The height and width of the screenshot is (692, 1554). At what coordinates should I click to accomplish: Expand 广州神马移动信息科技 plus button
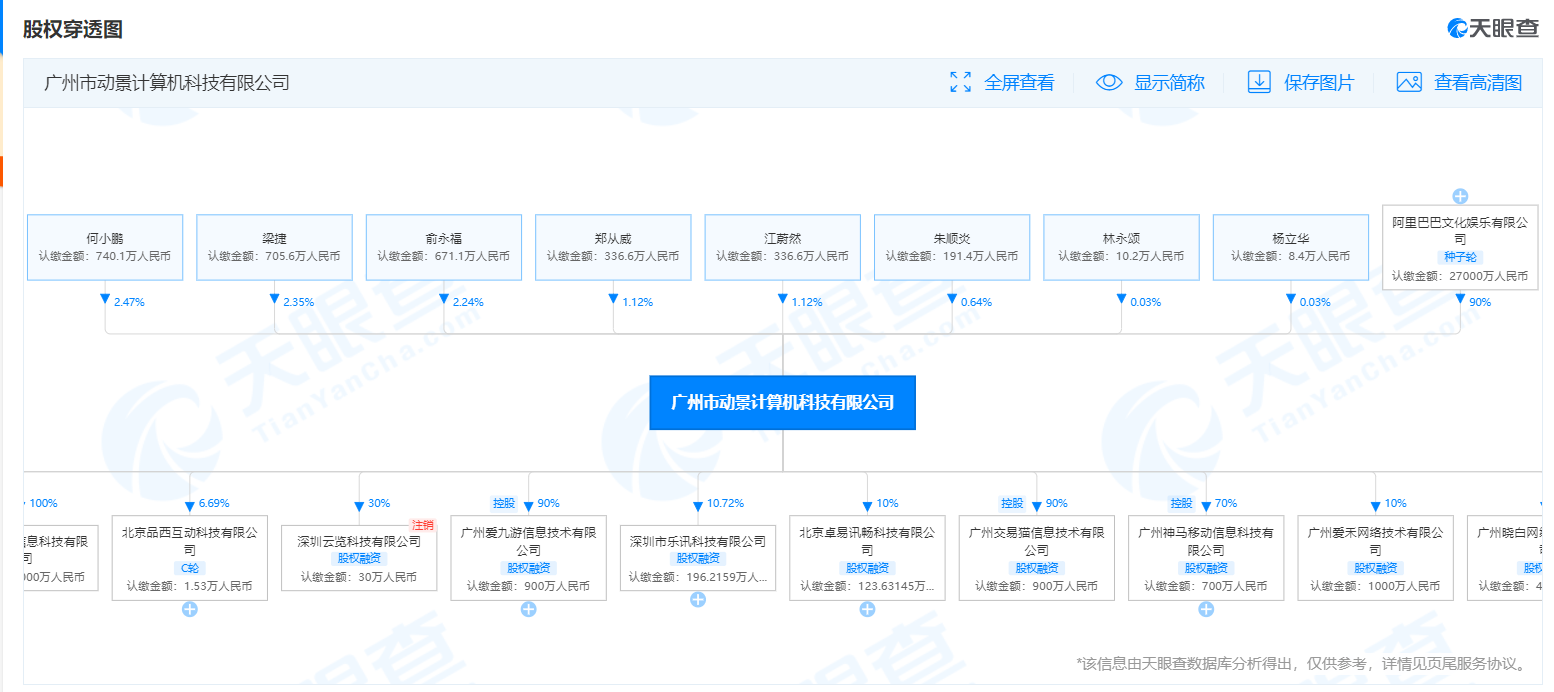[1206, 609]
